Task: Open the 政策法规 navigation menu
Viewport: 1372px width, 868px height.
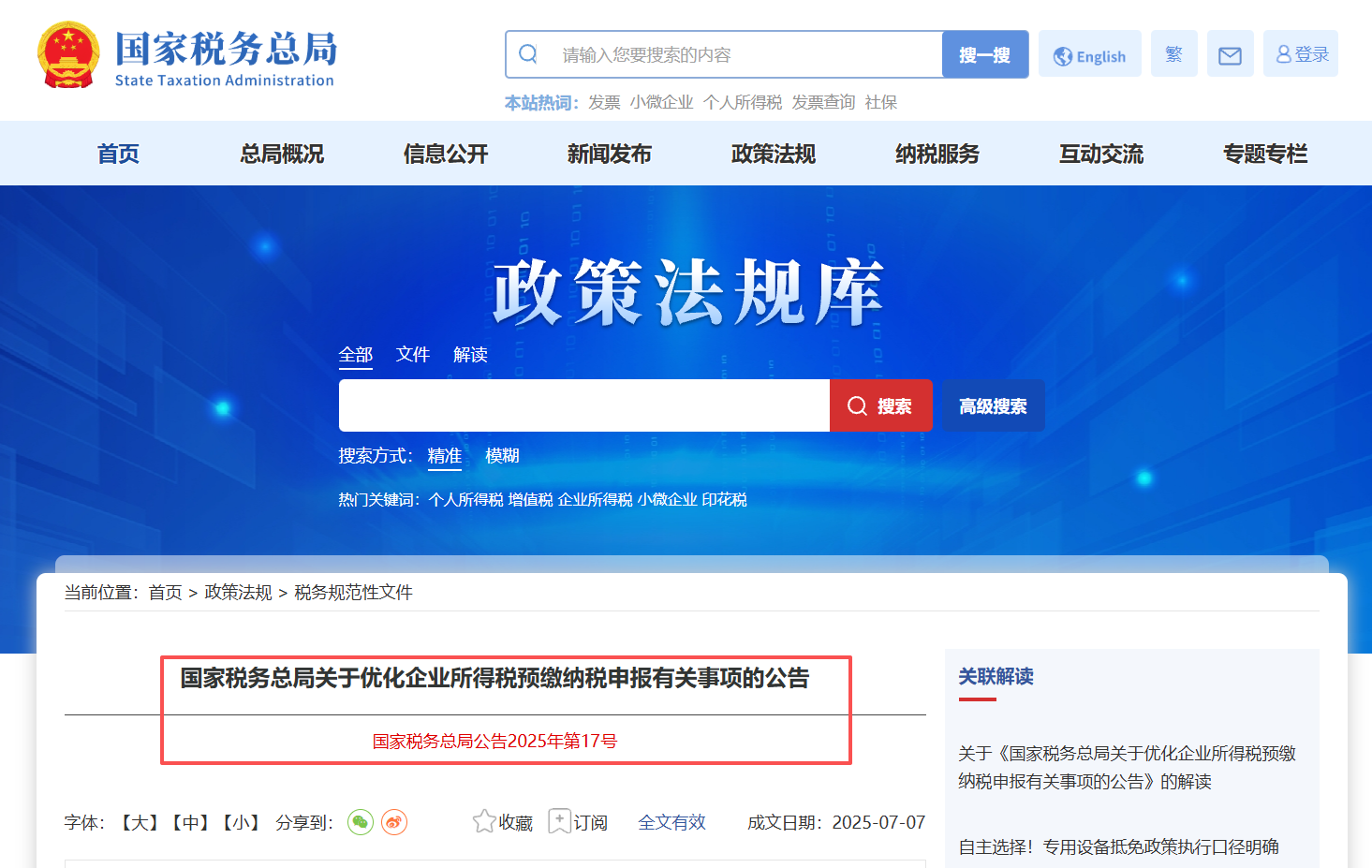Action: 773,154
